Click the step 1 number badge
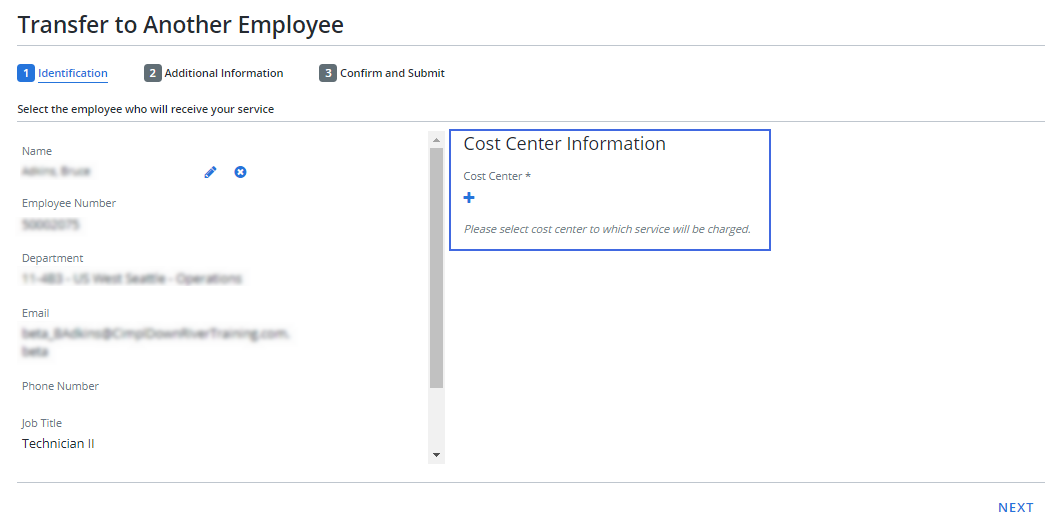Viewport: 1047px width, 520px height. (26, 73)
